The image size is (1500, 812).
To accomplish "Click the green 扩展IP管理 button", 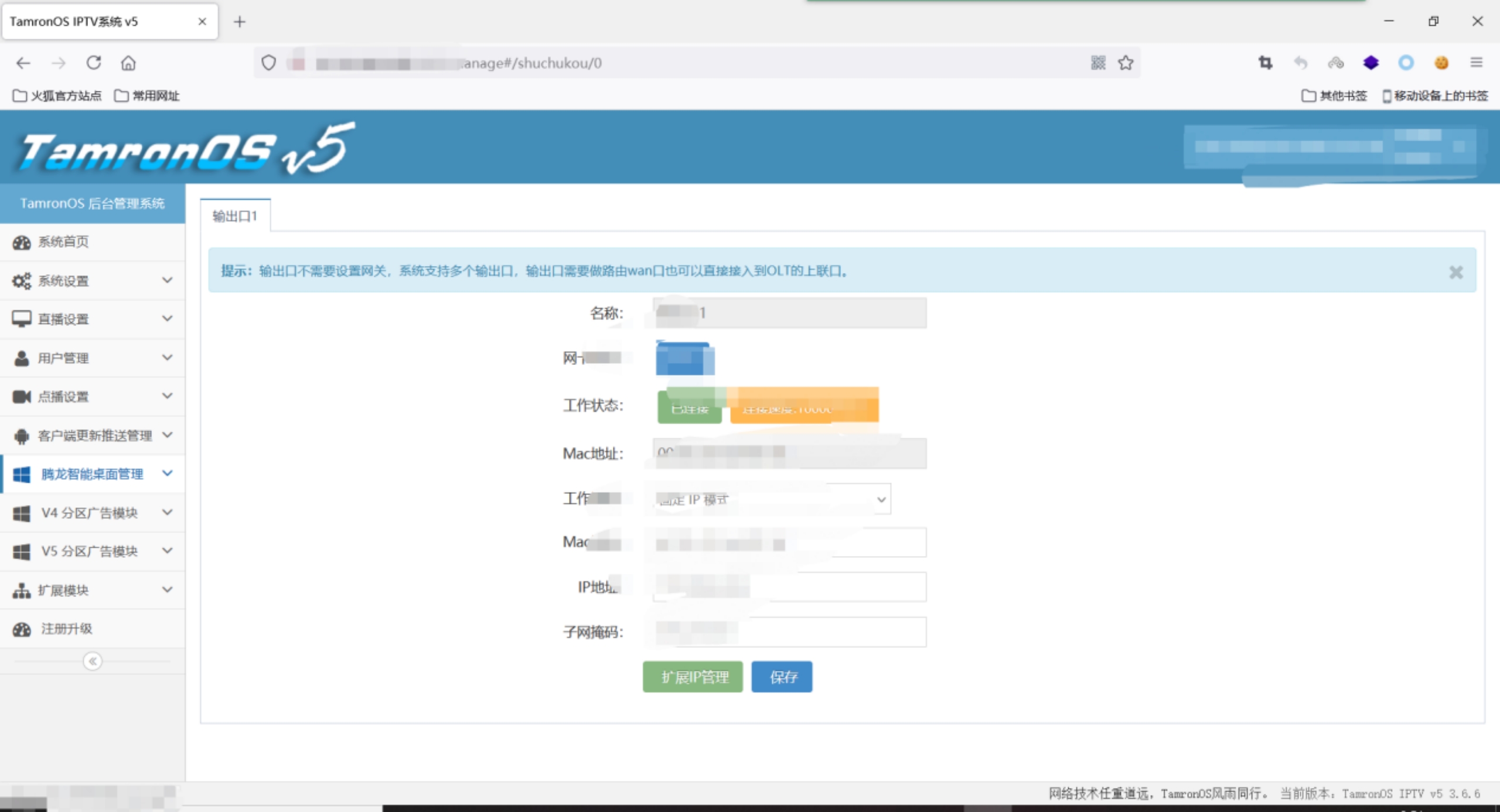I will pyautogui.click(x=693, y=677).
